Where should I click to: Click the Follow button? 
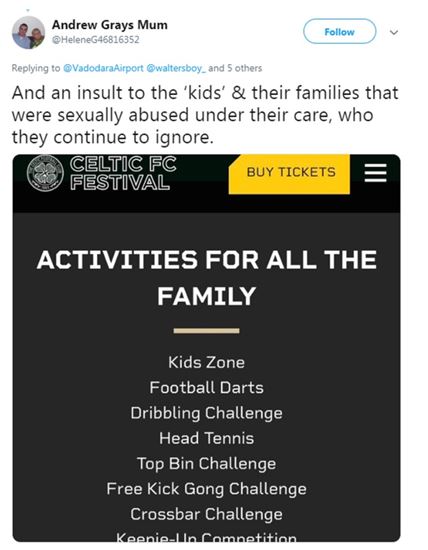(x=339, y=32)
